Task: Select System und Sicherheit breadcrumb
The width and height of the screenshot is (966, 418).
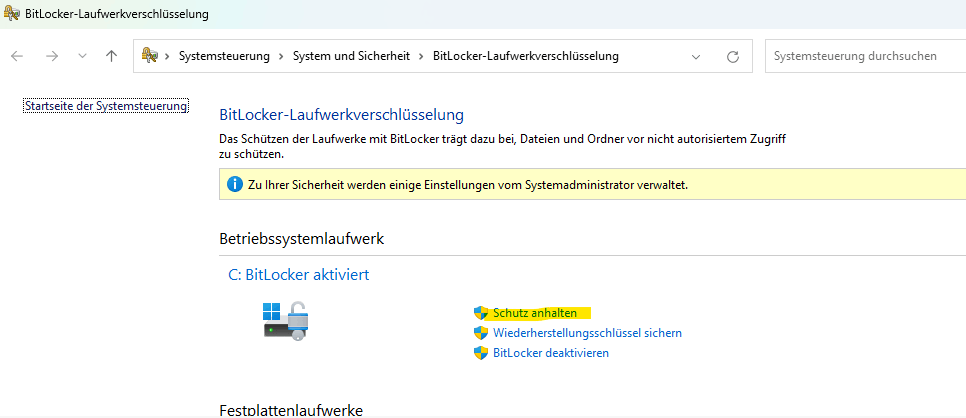Action: (x=351, y=56)
